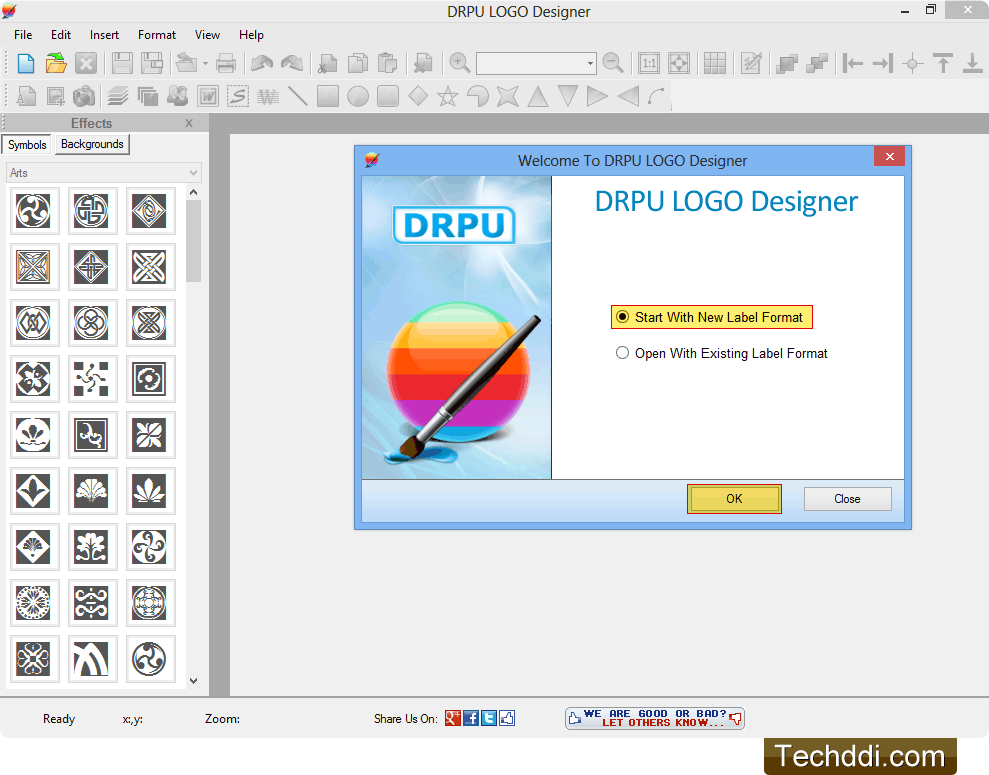
Task: Select the Rectangle shape tool
Action: click(x=328, y=96)
